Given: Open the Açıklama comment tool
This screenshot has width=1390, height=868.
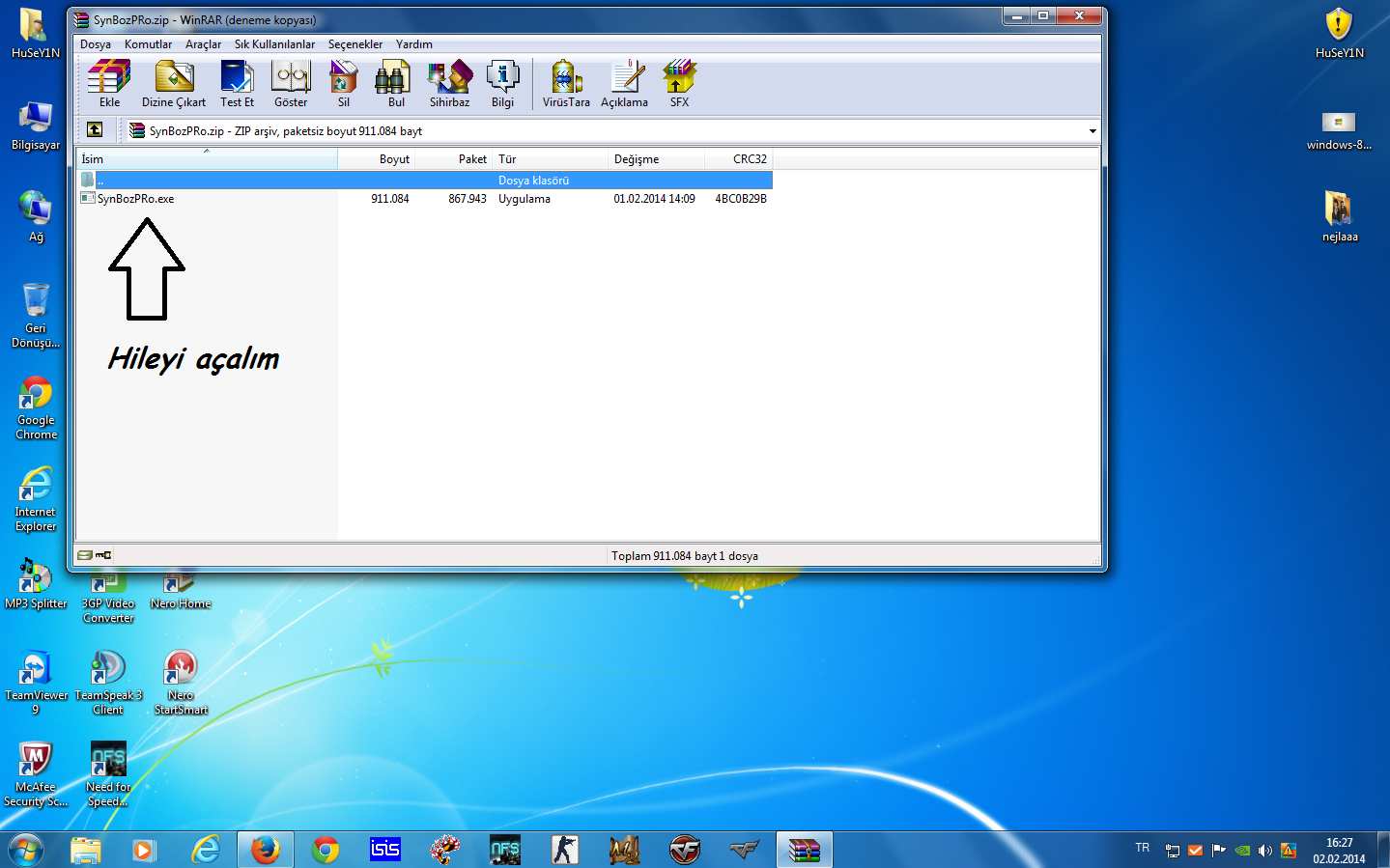Looking at the screenshot, I should coord(625,84).
